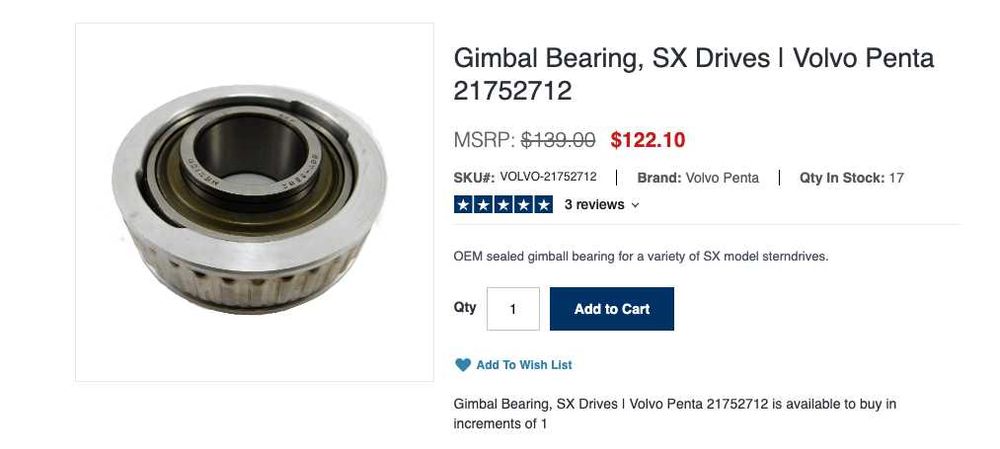Select the VOLVO-21752712 SKU text
This screenshot has height=449, width=1000.
coord(548,177)
